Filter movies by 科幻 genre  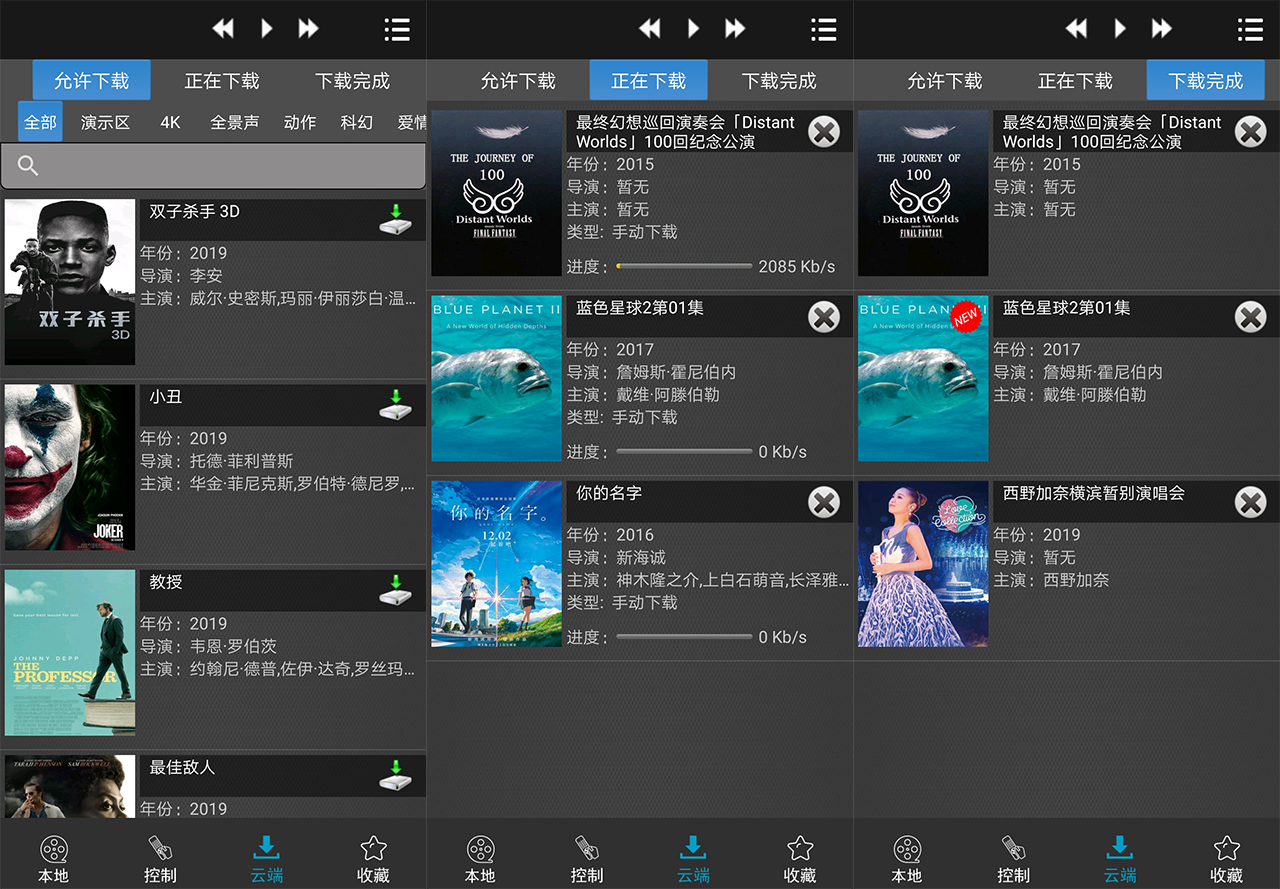tap(356, 122)
